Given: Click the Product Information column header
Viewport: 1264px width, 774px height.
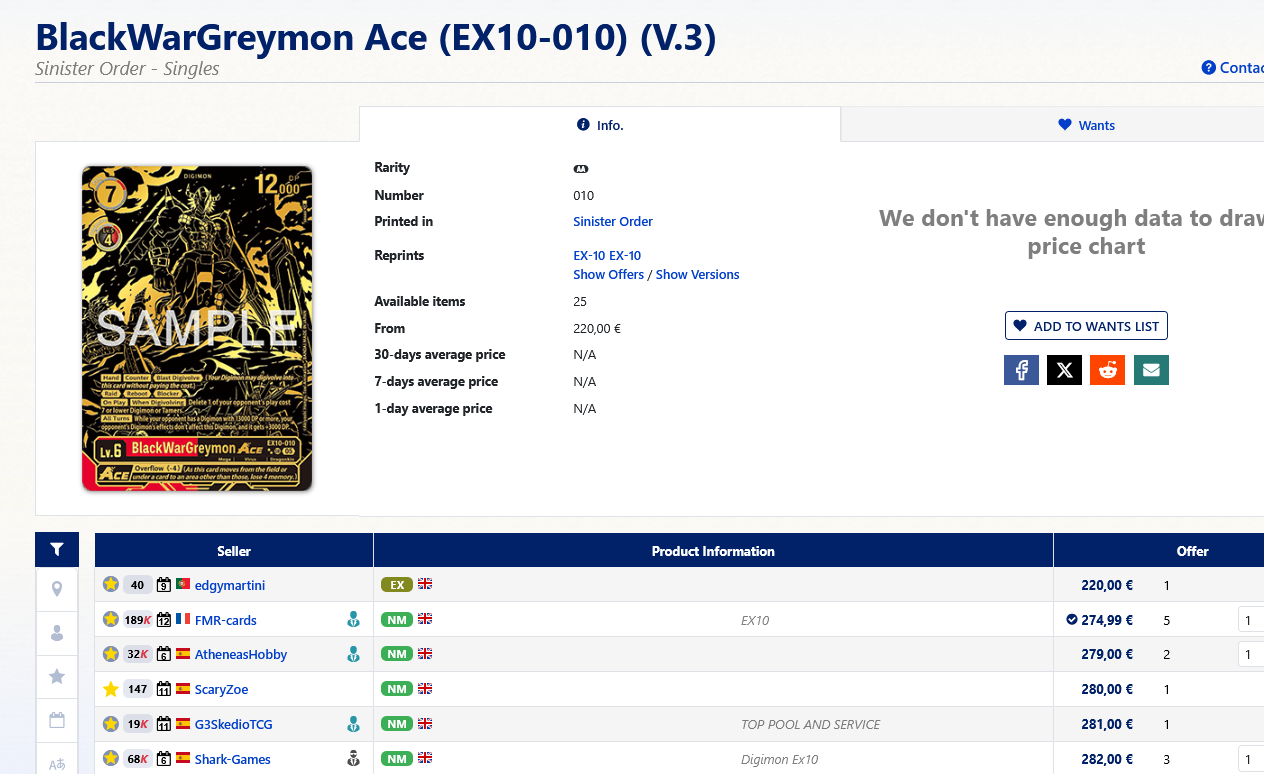Looking at the screenshot, I should tap(713, 551).
